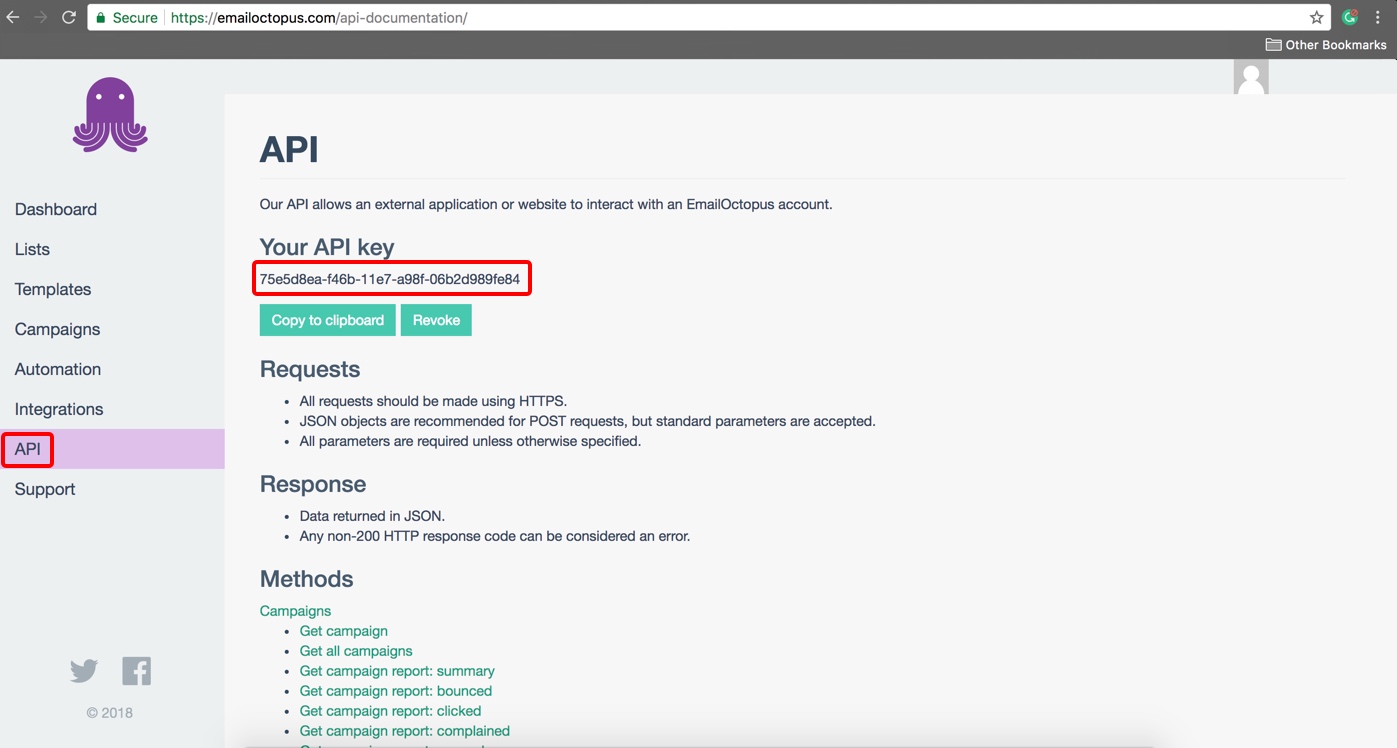Click the Secure padlock indicator
The image size is (1397, 748).
tap(126, 18)
